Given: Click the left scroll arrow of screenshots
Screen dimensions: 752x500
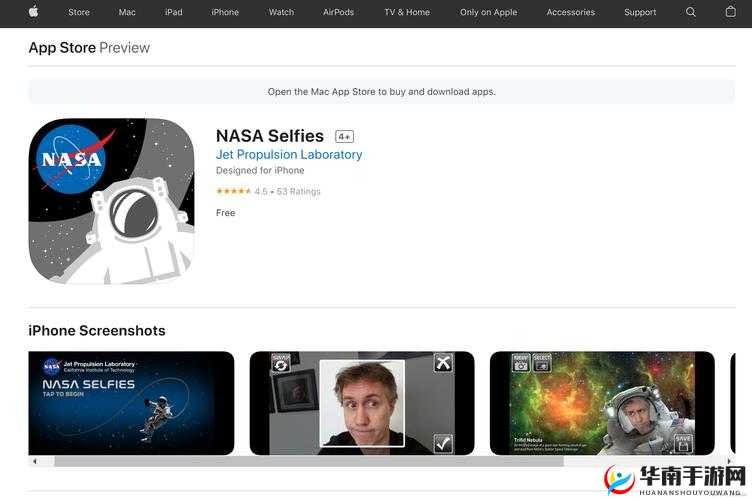Looking at the screenshot, I should pos(35,462).
